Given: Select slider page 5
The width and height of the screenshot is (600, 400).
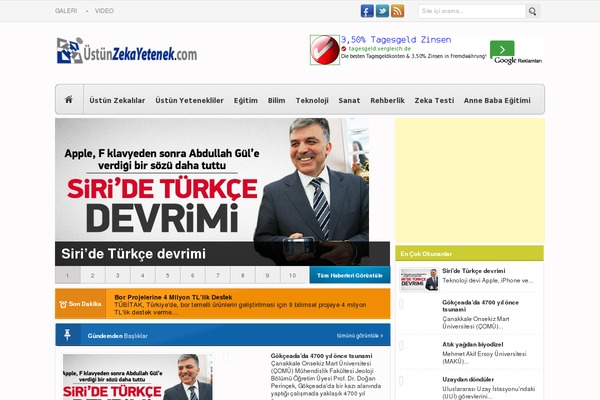Looking at the screenshot, I should 168,275.
